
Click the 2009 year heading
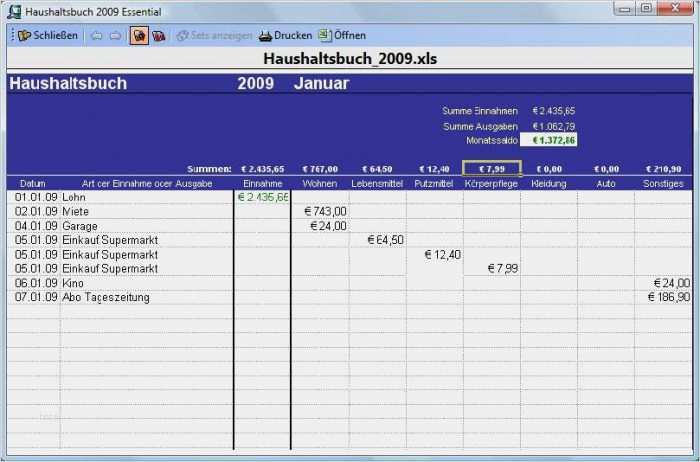tap(255, 83)
